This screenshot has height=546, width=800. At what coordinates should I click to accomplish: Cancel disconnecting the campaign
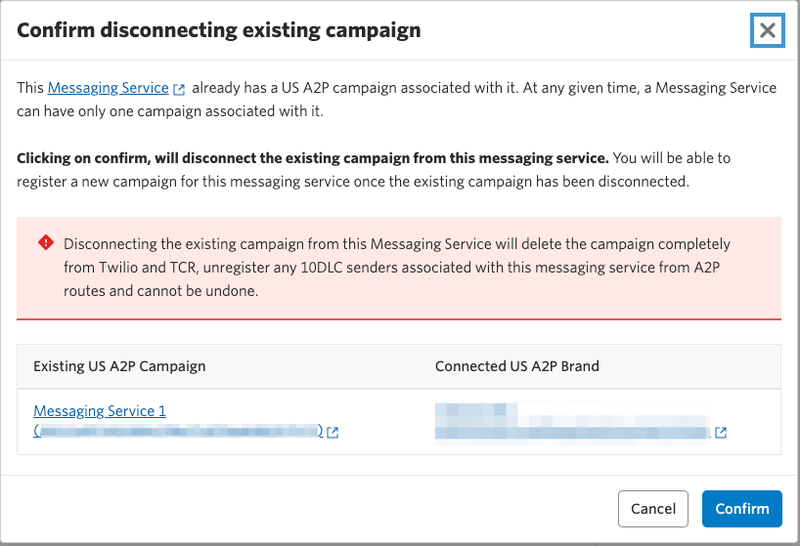pyautogui.click(x=653, y=509)
